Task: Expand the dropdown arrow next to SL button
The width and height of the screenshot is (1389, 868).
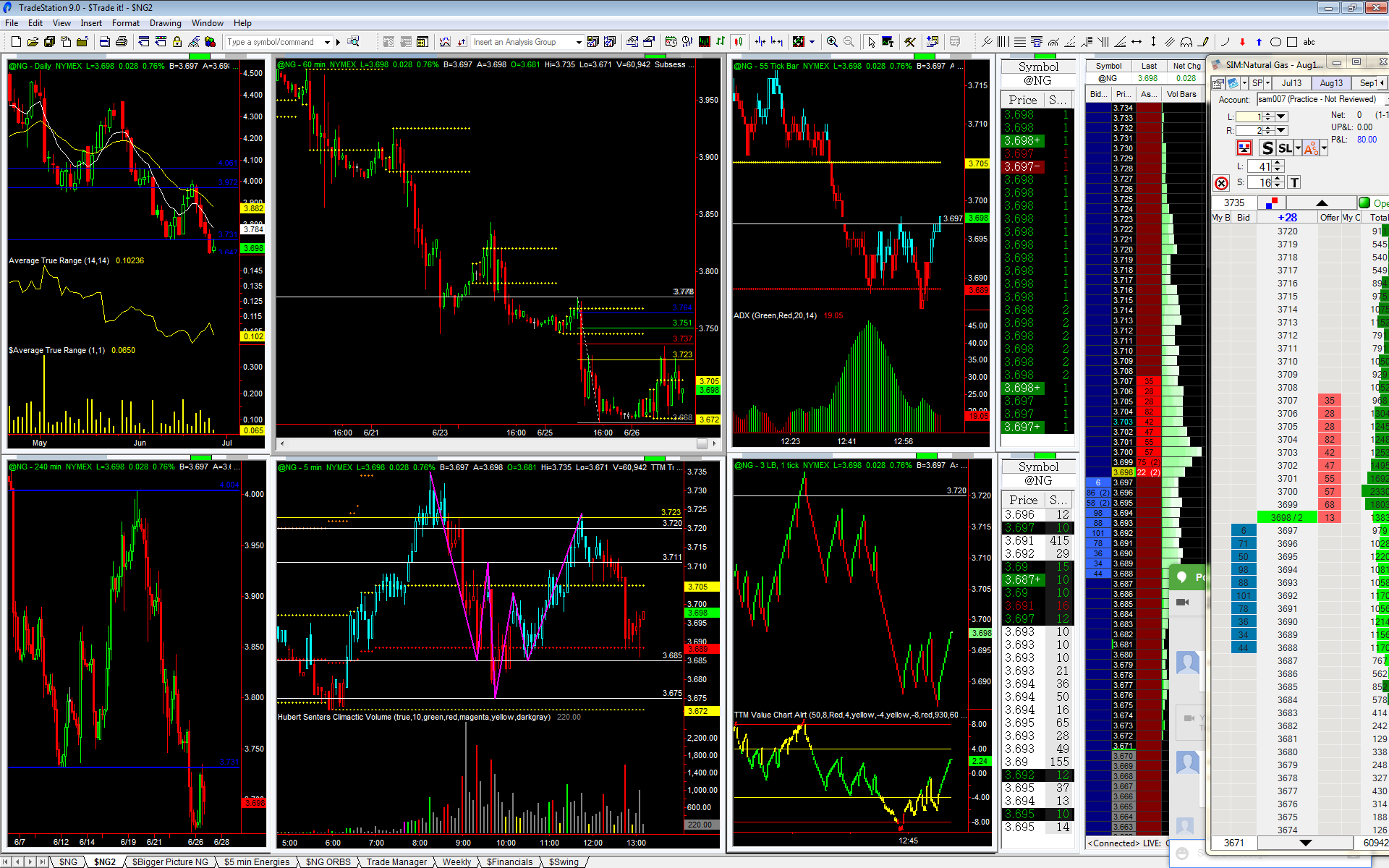Action: pos(1298,148)
